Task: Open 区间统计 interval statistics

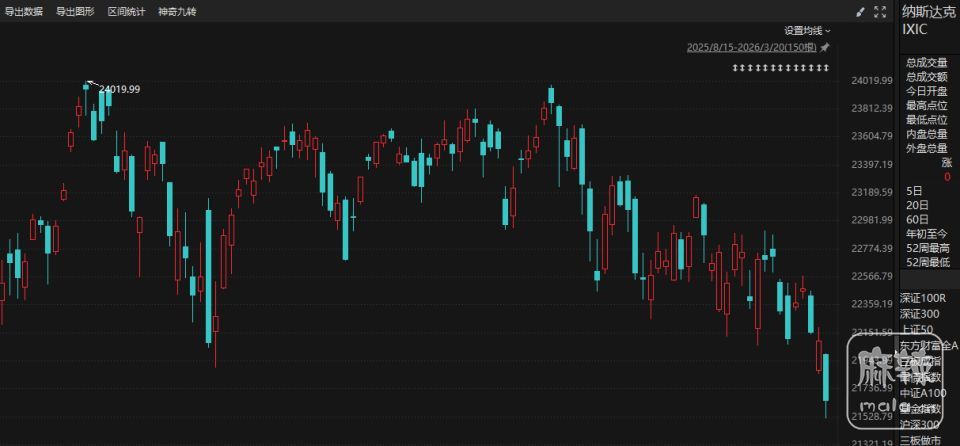Action: pos(126,12)
